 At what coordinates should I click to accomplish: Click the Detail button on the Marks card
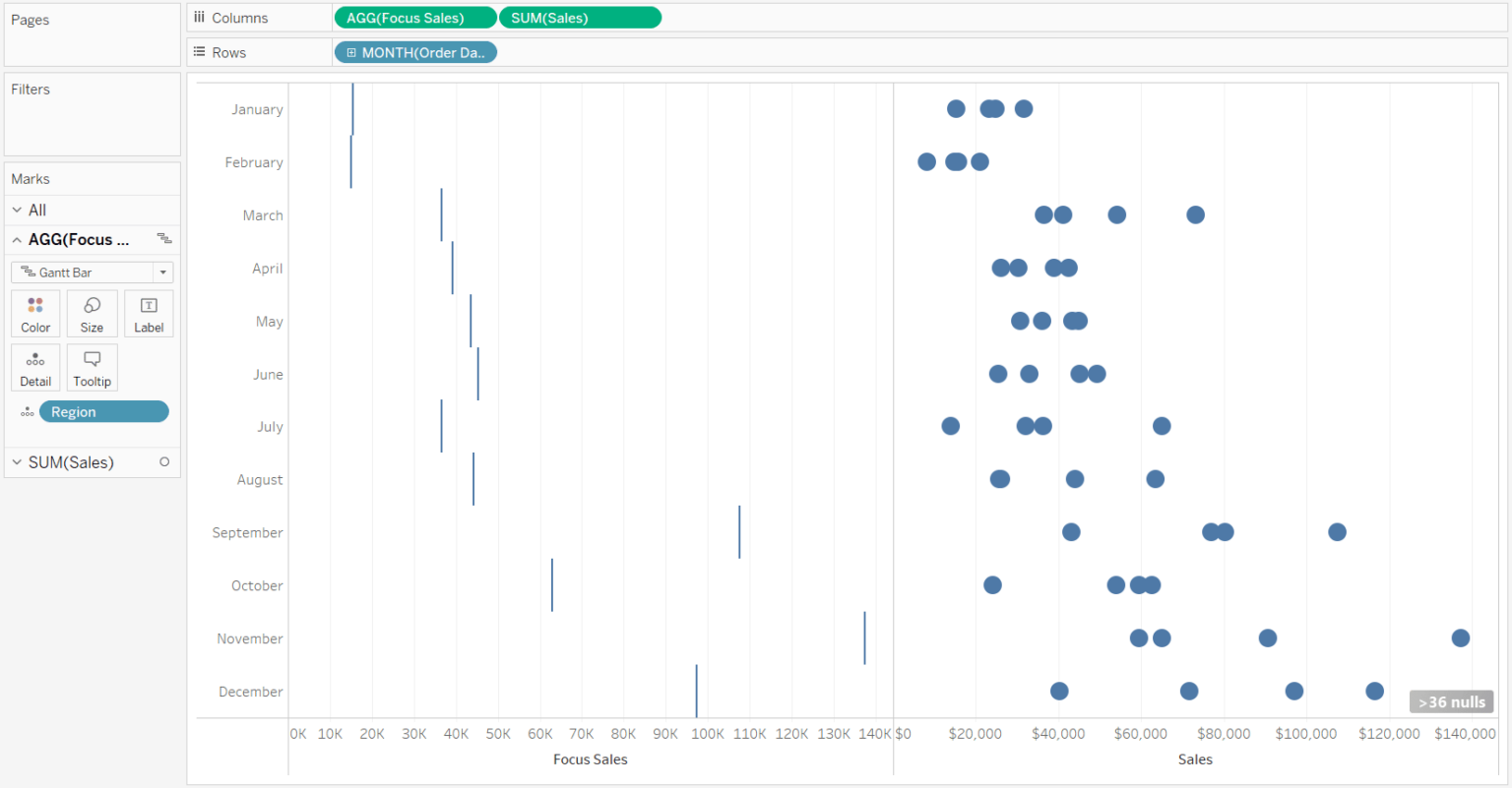34,367
